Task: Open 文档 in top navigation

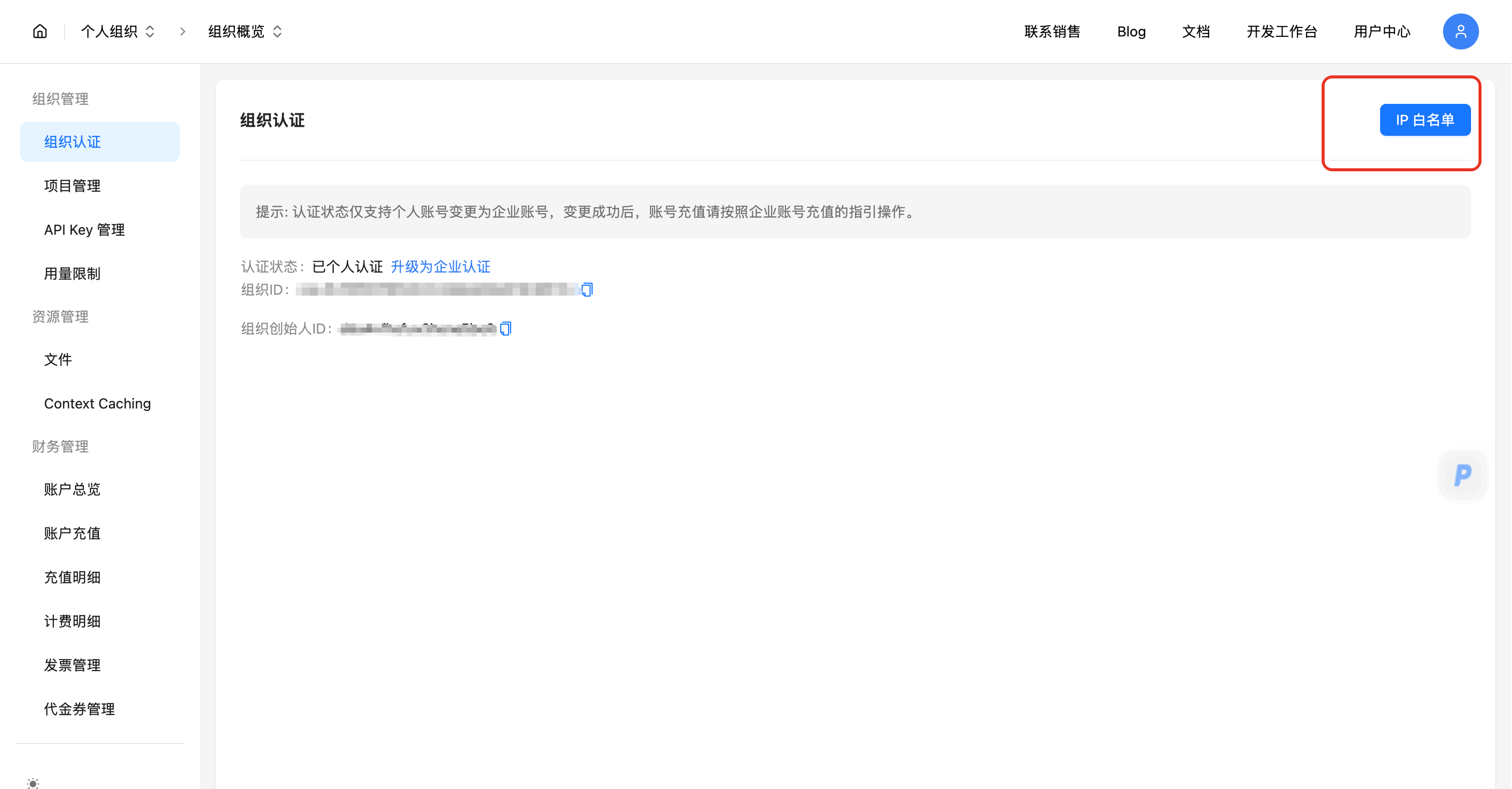Action: tap(1196, 31)
